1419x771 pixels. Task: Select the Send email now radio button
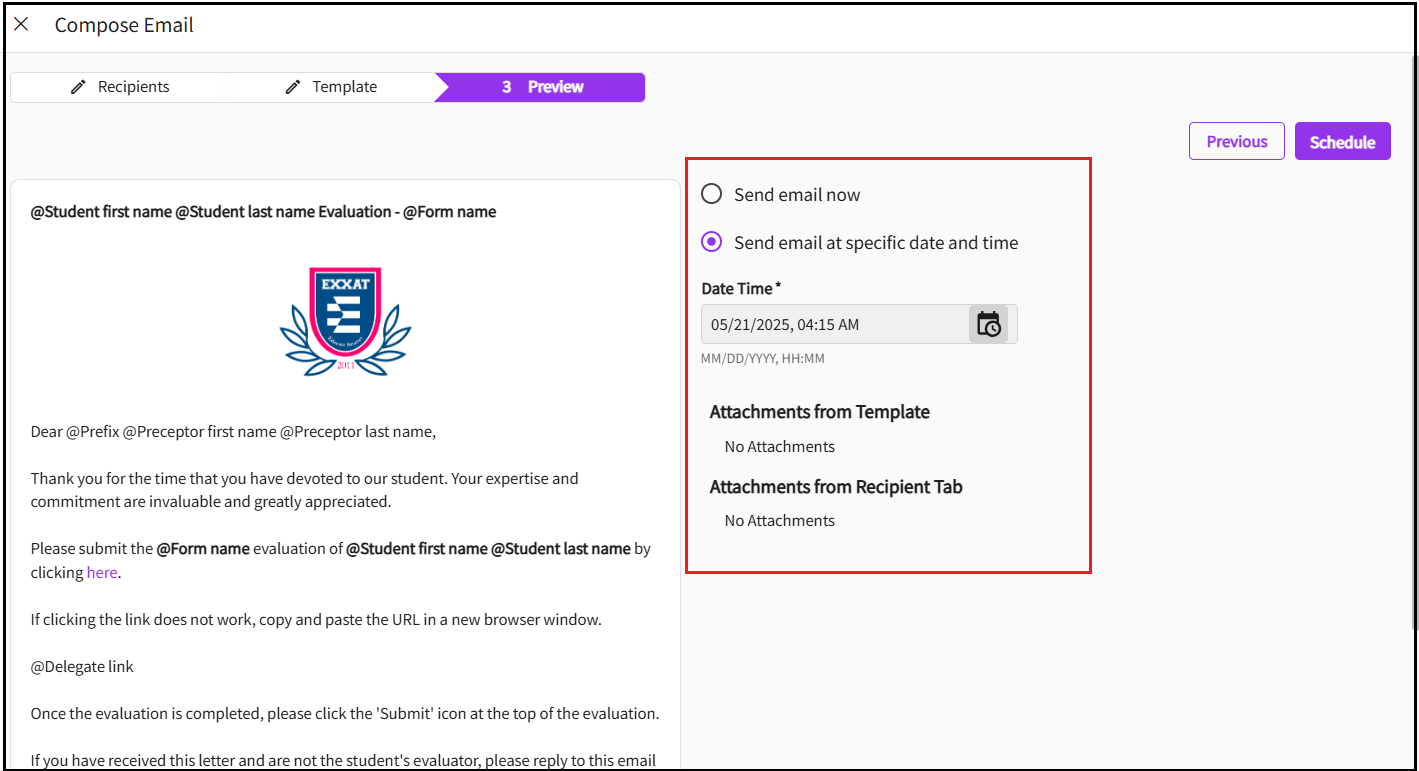click(x=711, y=194)
